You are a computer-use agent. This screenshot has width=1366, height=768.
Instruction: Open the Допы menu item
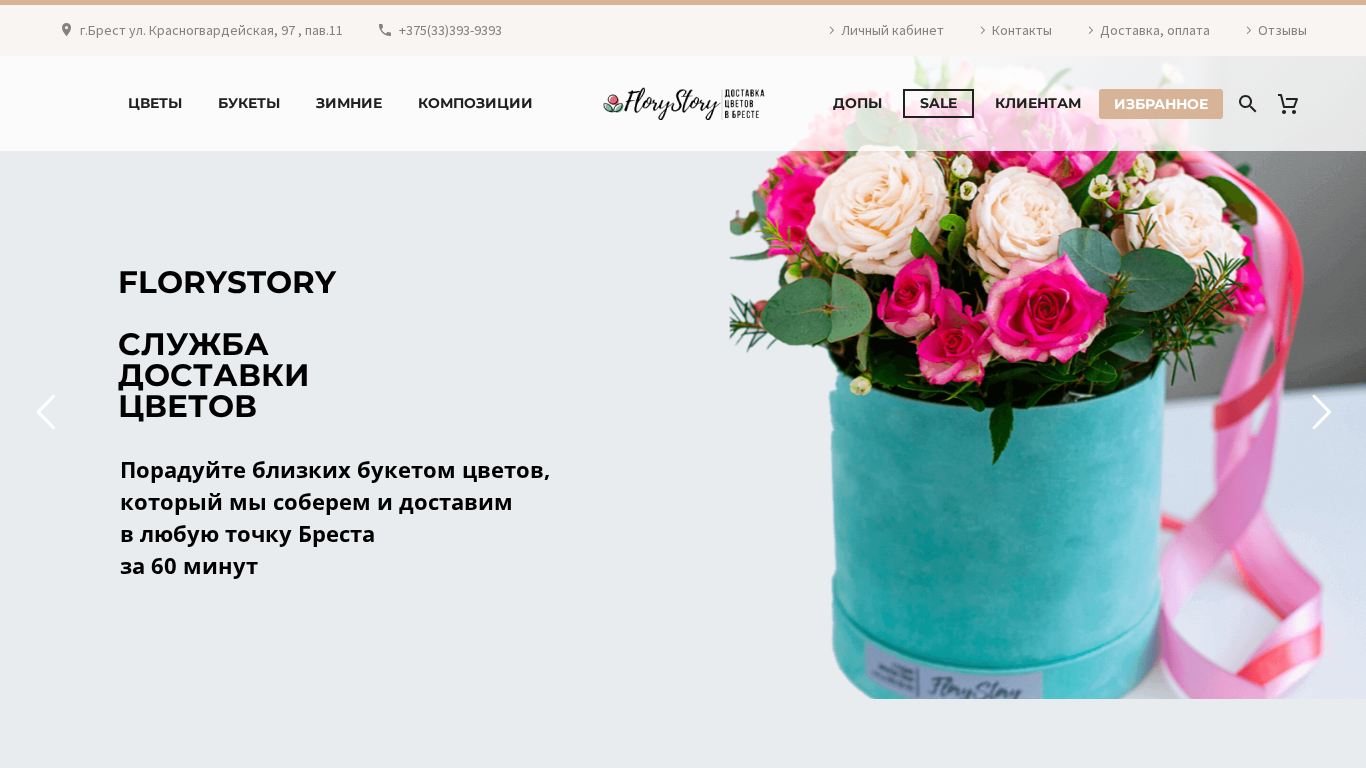click(857, 103)
